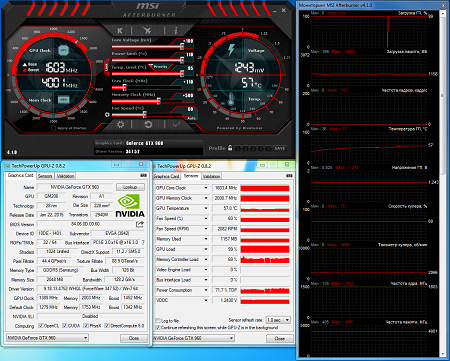Toggle the CUDA checkbox in GPU-Z

tap(64, 326)
